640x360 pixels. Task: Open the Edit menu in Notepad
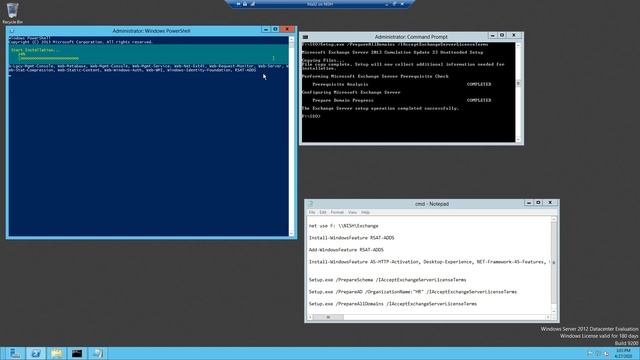323,212
